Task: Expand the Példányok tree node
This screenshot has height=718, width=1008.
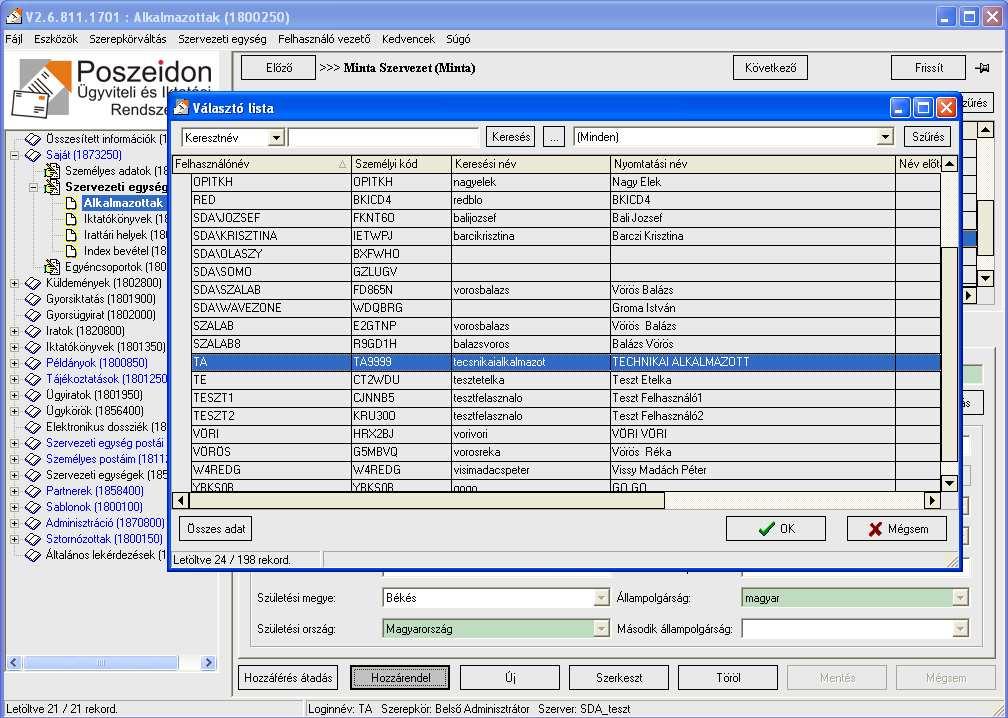Action: [14, 363]
